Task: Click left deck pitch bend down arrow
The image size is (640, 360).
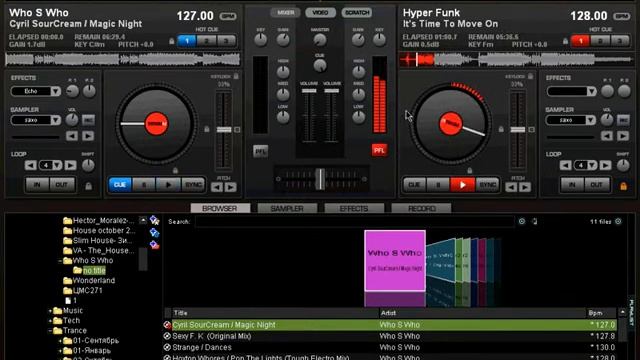Action: (x=217, y=187)
